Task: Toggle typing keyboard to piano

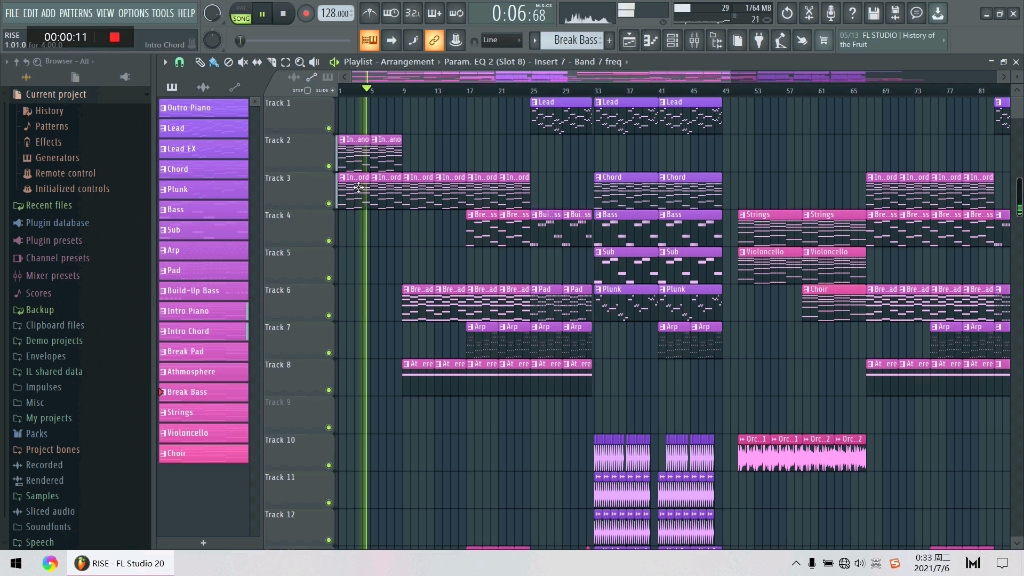Action: point(370,40)
